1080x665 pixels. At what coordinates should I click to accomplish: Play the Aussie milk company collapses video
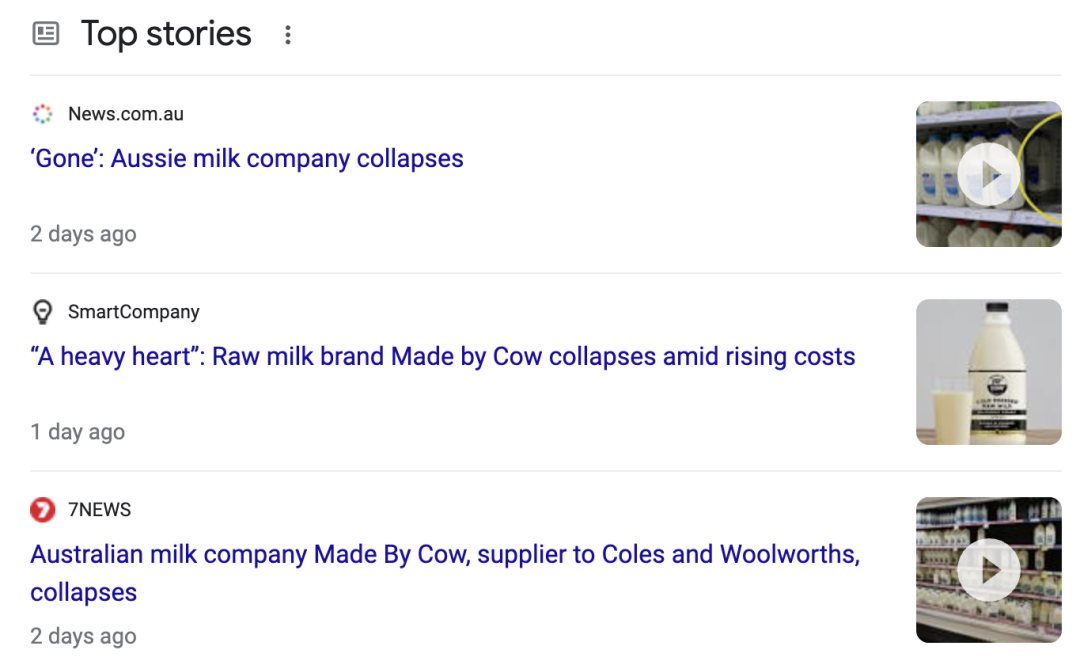(988, 175)
